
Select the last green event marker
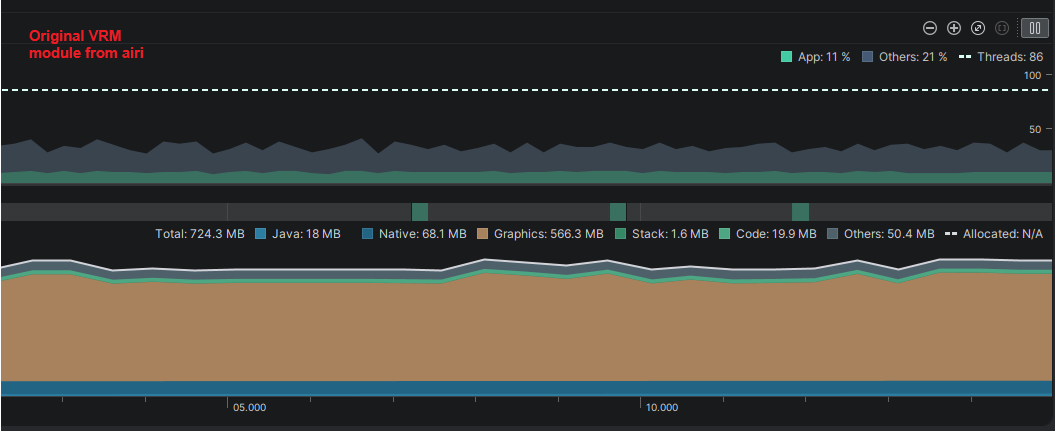tap(800, 211)
